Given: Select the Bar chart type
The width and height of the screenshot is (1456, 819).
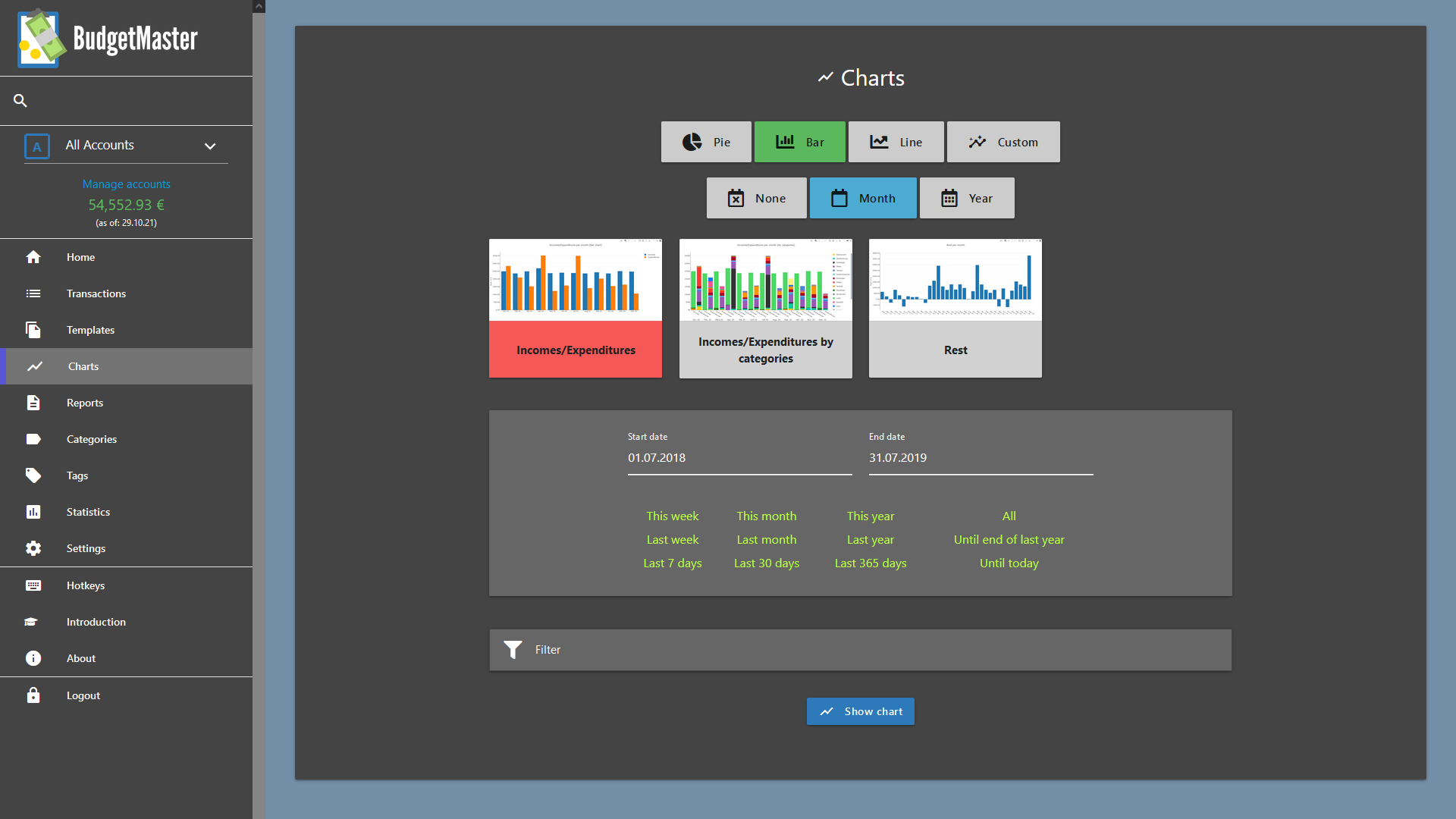Looking at the screenshot, I should click(800, 142).
